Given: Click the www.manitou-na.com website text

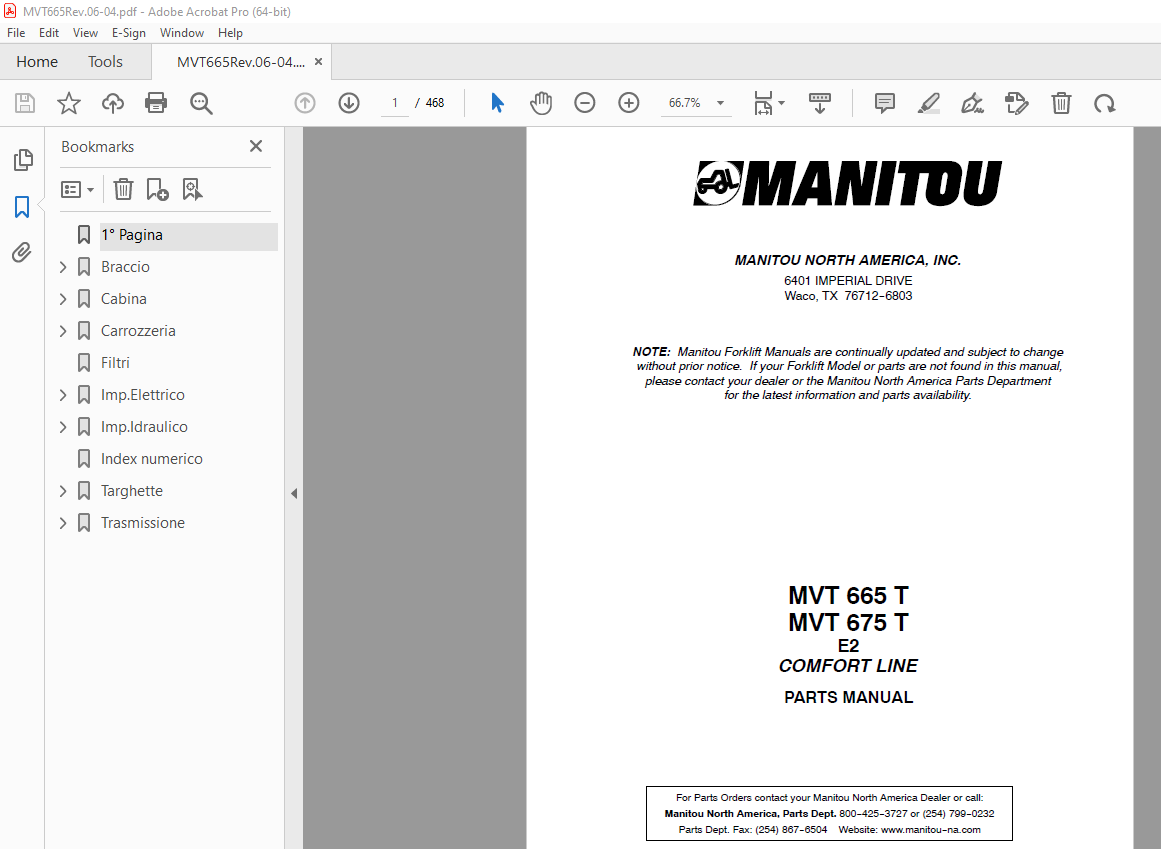Looking at the screenshot, I should [931, 830].
